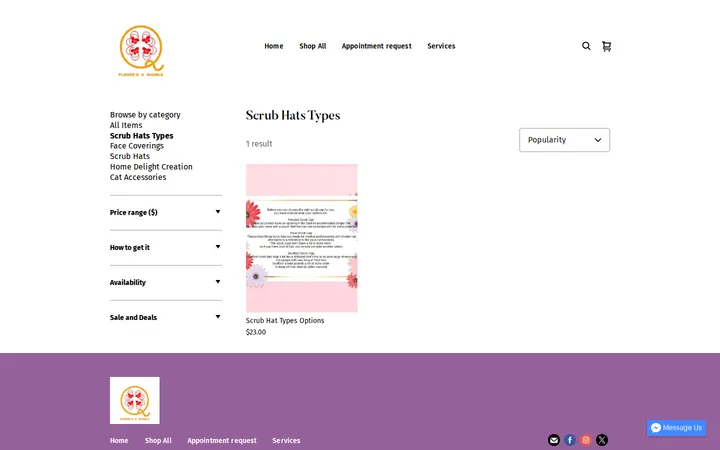
Task: Click the Scrub Hats Types page heading
Action: pos(293,115)
